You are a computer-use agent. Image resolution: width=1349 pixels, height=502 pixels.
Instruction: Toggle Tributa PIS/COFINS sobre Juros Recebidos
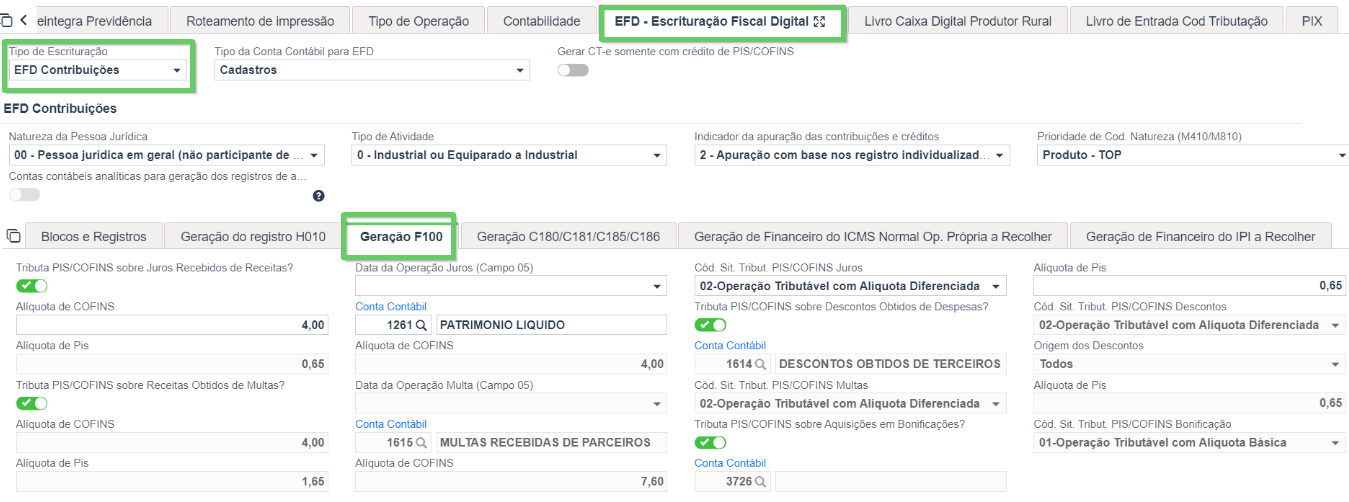coord(32,286)
